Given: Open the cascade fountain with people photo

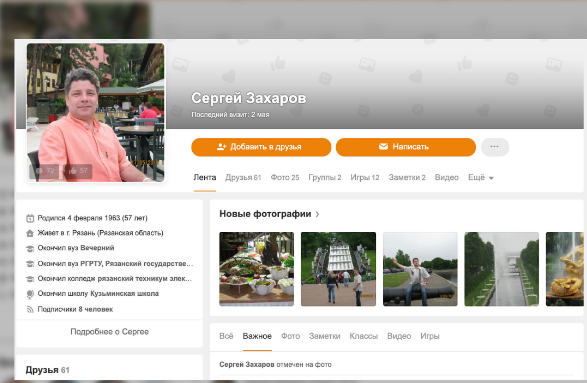Looking at the screenshot, I should tap(338, 269).
